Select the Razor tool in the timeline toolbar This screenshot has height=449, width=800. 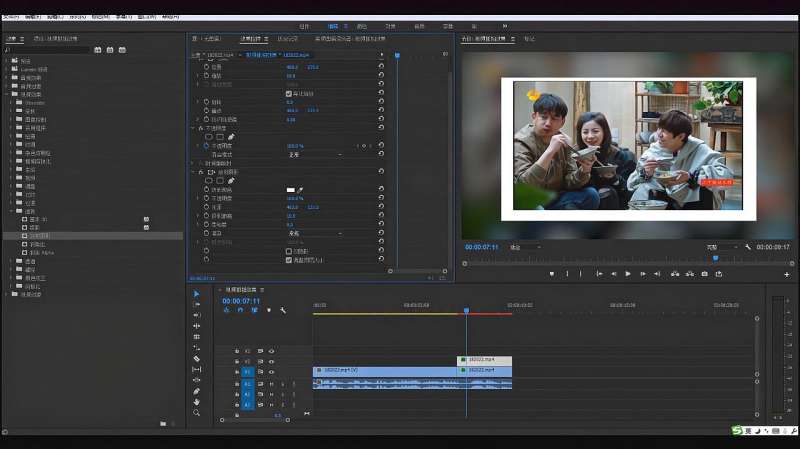tap(197, 358)
